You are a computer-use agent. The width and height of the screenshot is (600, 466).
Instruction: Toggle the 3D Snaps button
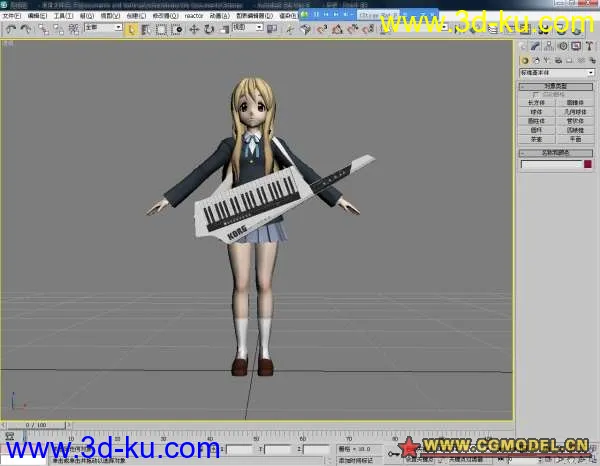(322, 29)
